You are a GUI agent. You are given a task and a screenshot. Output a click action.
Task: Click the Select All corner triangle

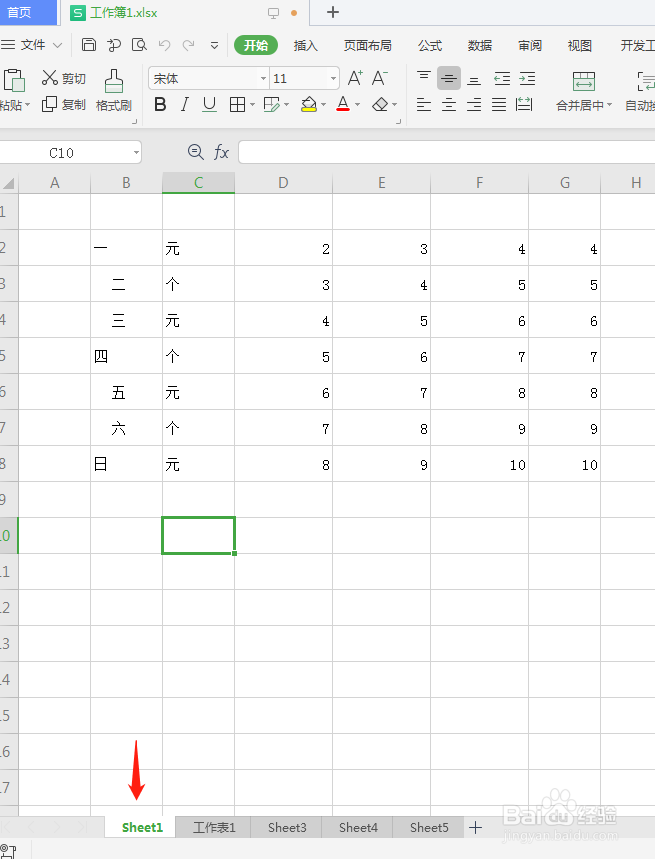[x=9, y=183]
